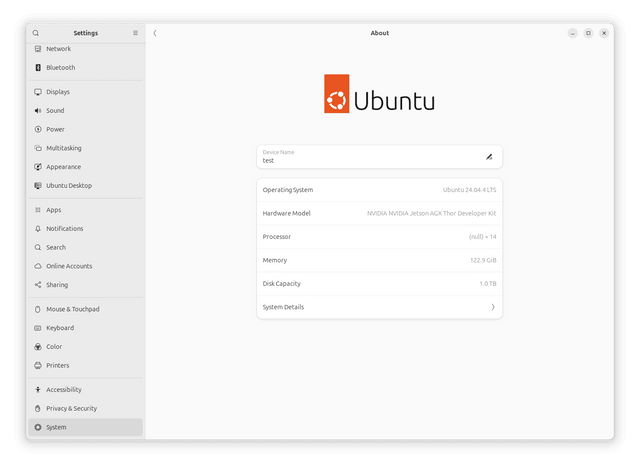The height and width of the screenshot is (468, 640).
Task: Click the About window title
Action: [380, 33]
